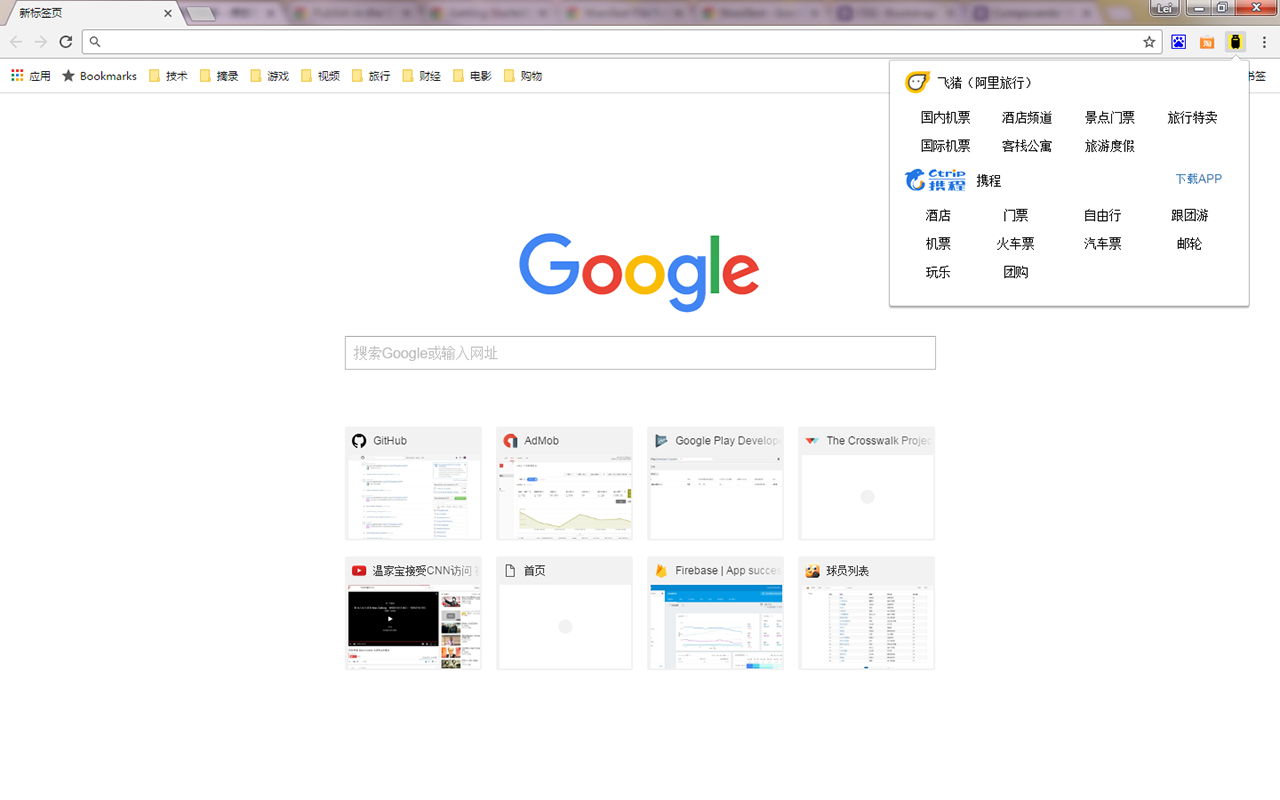Expand the 财经 bookmark folder
This screenshot has width=1280, height=800.
pos(422,76)
